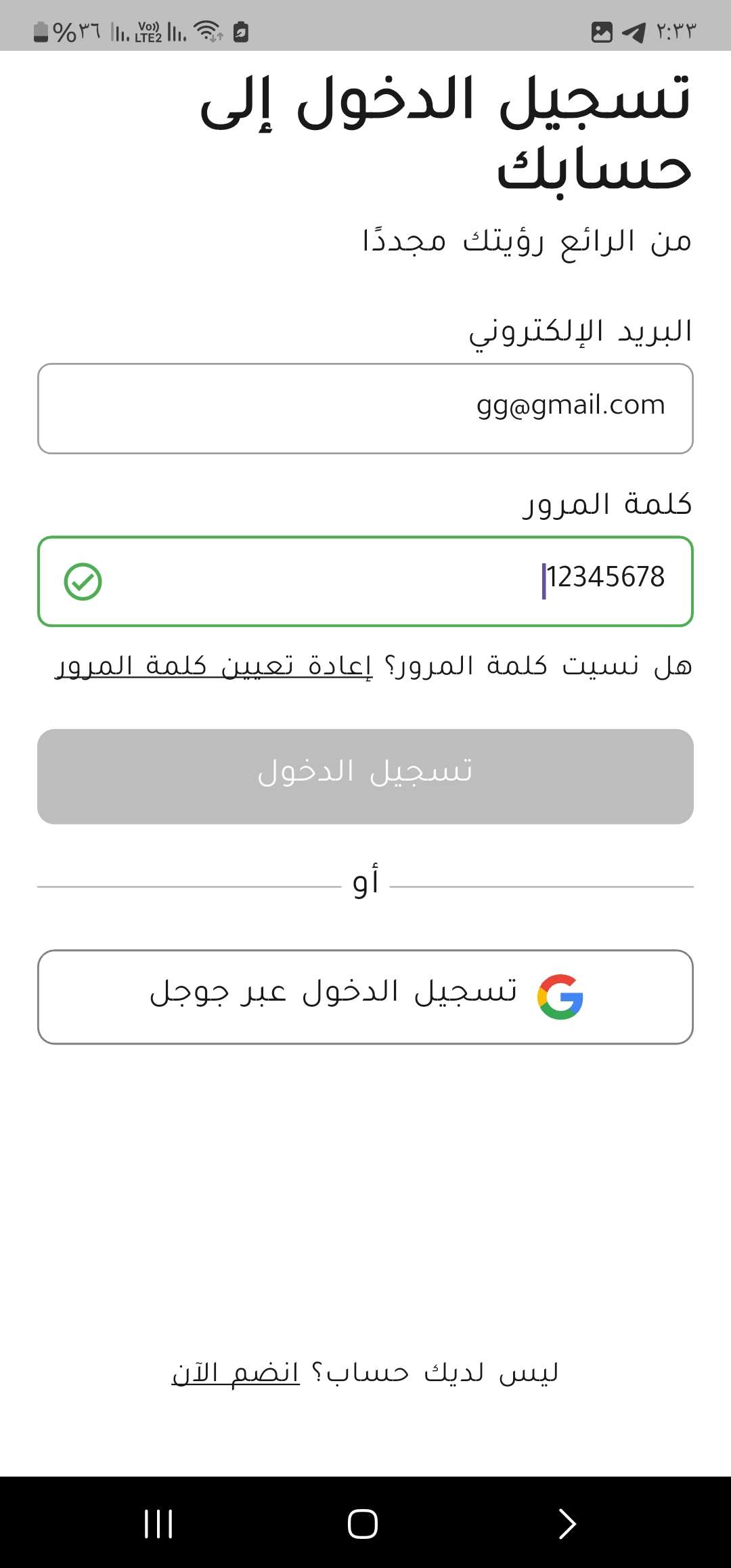Tap the Google logo icon
The width and height of the screenshot is (731, 1568).
tap(560, 997)
